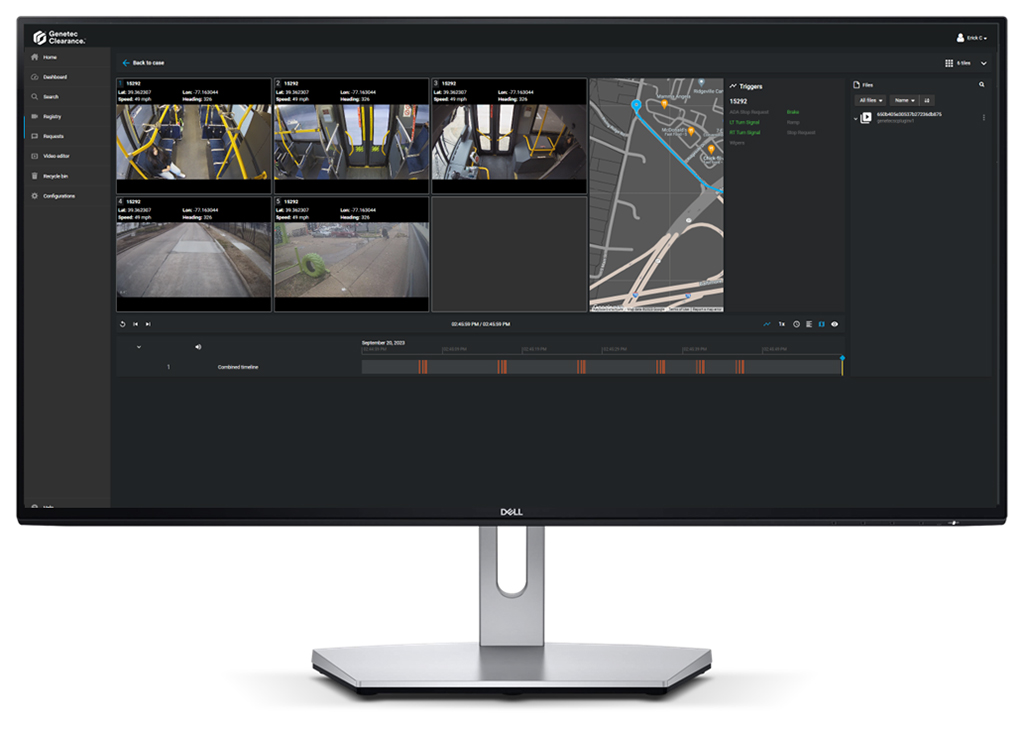Open the Erick C user menu
This screenshot has width=1024, height=729.
pyautogui.click(x=972, y=38)
